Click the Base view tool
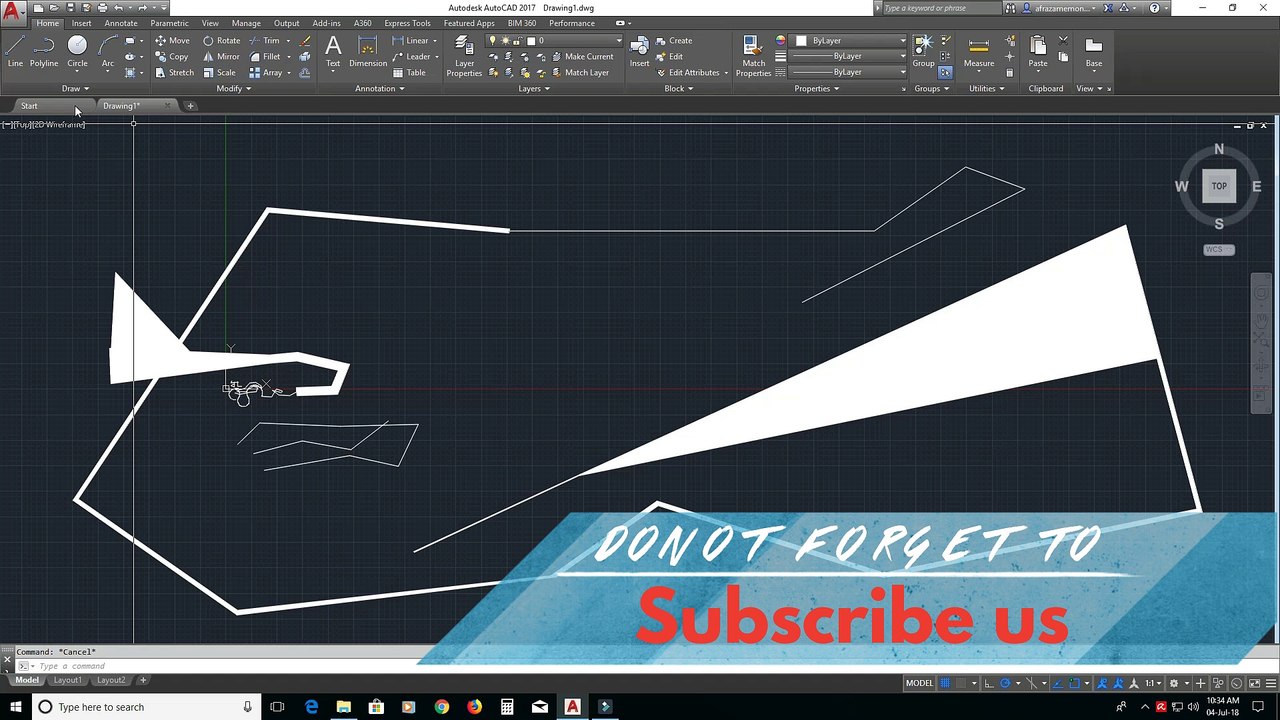 coord(1094,51)
